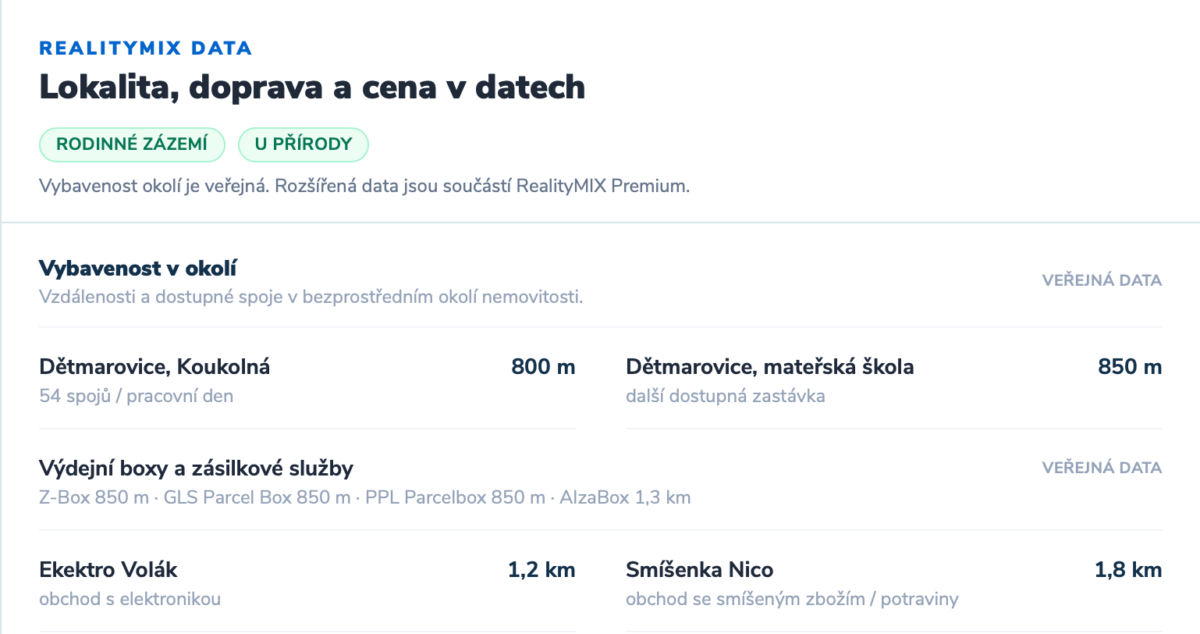Click the 1,8 km distance value
1200x634 pixels.
[x=1129, y=570]
